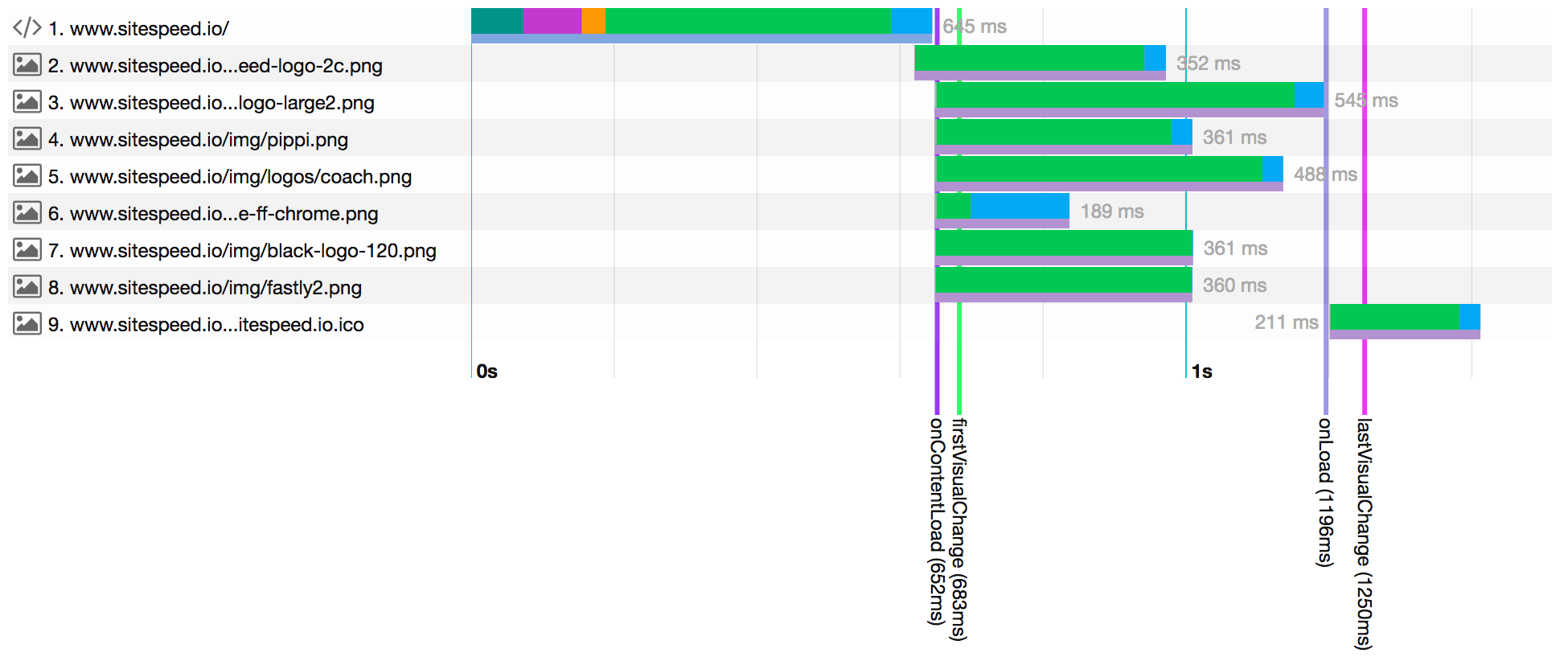Click the image icon next to fastly2.png
This screenshot has width=1568, height=661.
point(27,287)
